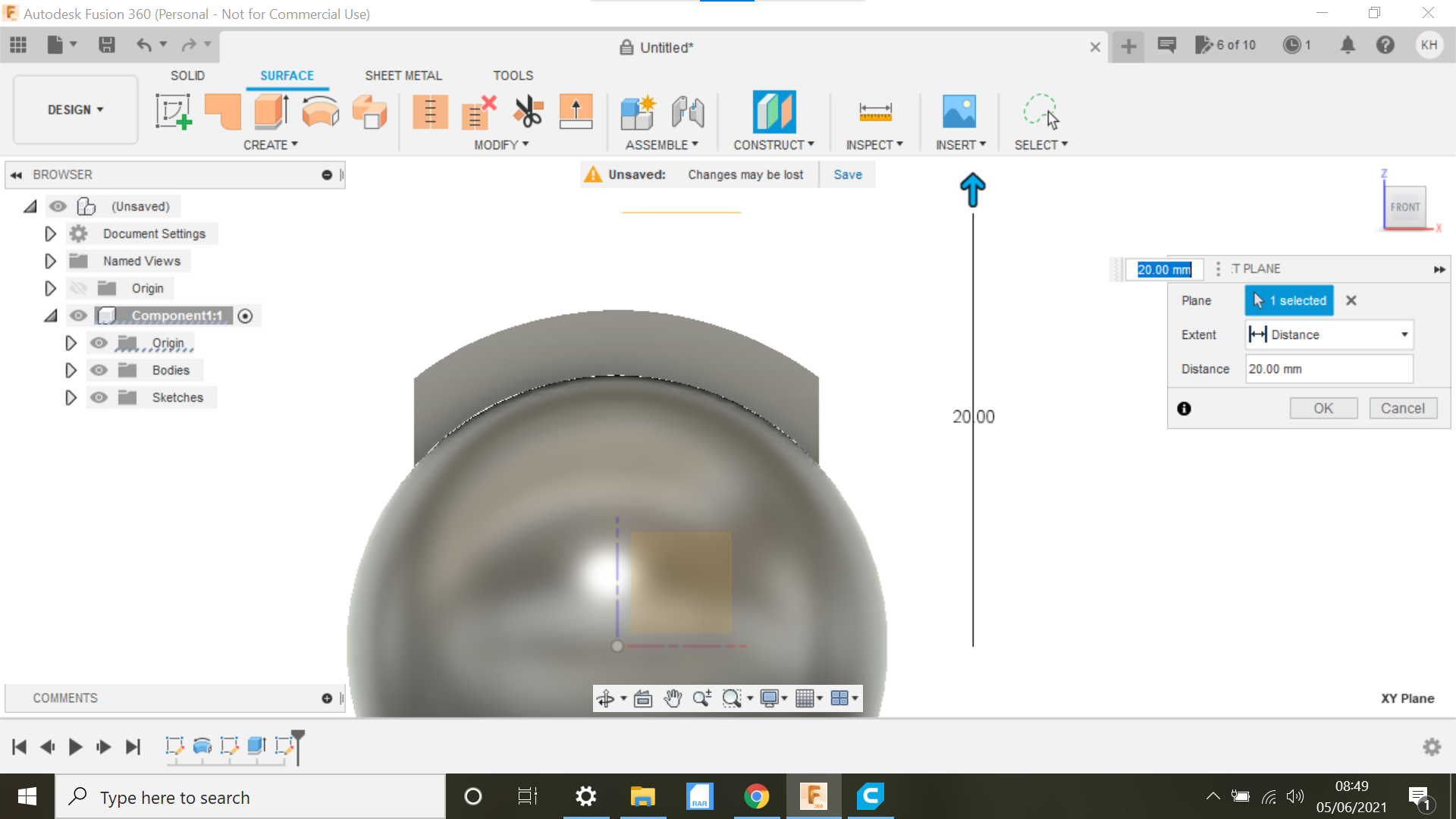The height and width of the screenshot is (819, 1456).
Task: Click the Save link in warning
Action: point(848,174)
